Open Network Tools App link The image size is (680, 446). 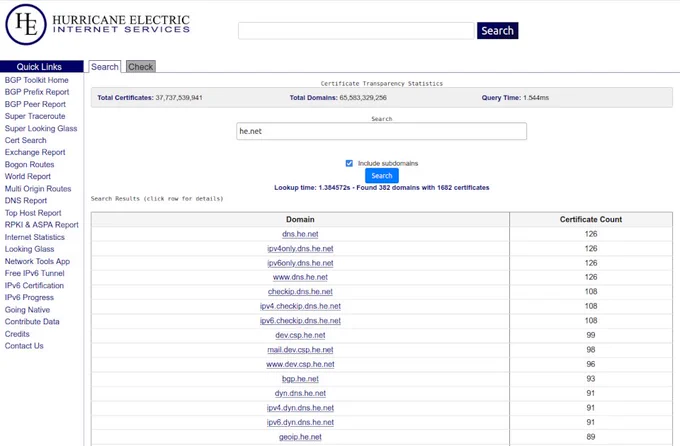[x=37, y=261]
